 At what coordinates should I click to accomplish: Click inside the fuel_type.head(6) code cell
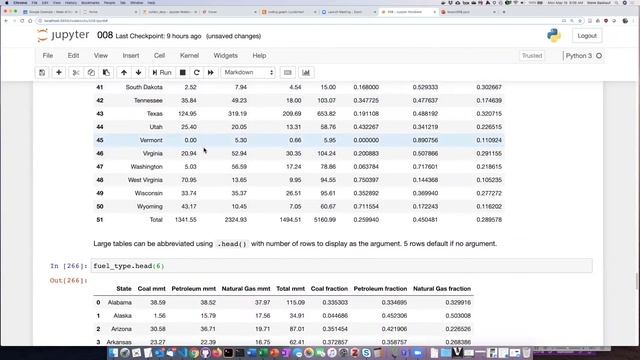341,266
